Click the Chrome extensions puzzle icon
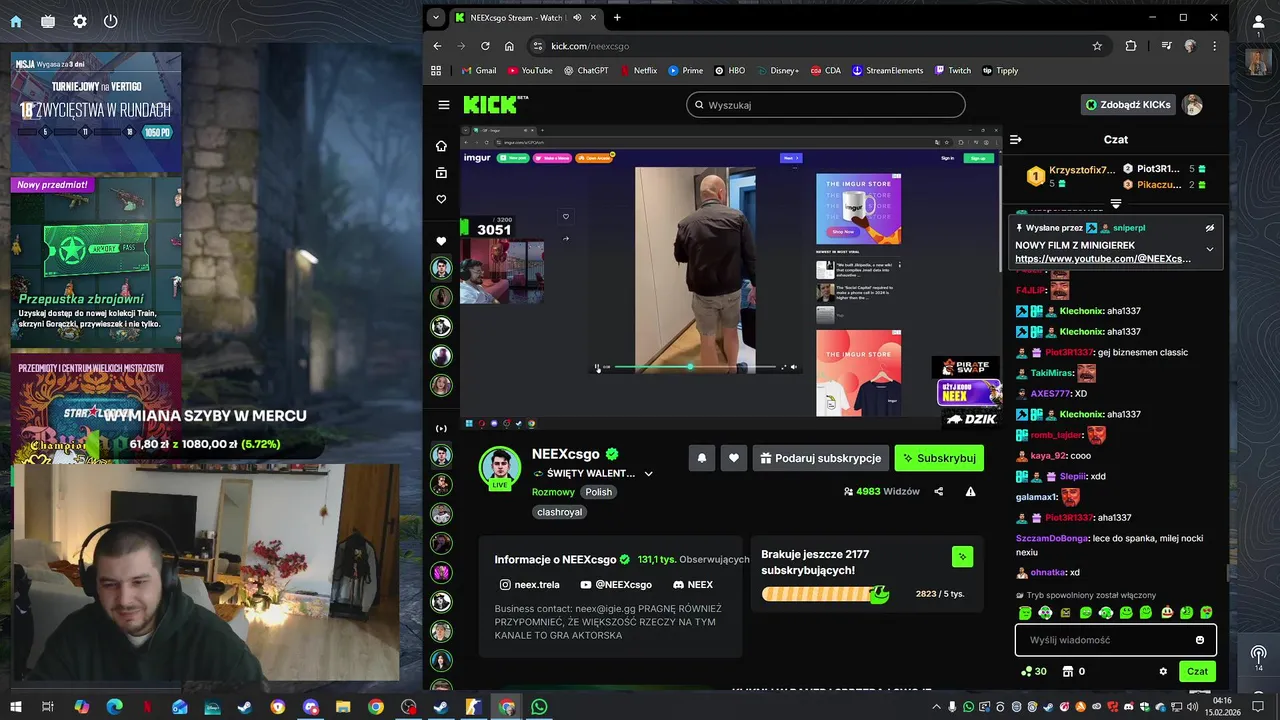 pos(1131,46)
